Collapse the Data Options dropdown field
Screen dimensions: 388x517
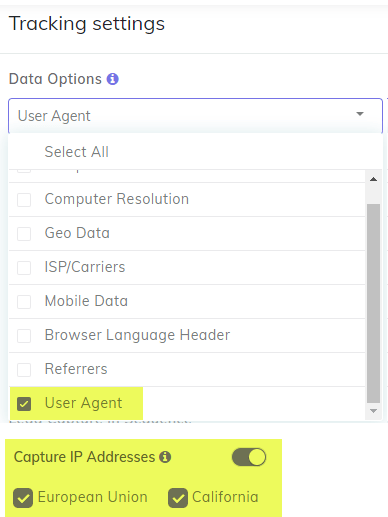pyautogui.click(x=195, y=116)
